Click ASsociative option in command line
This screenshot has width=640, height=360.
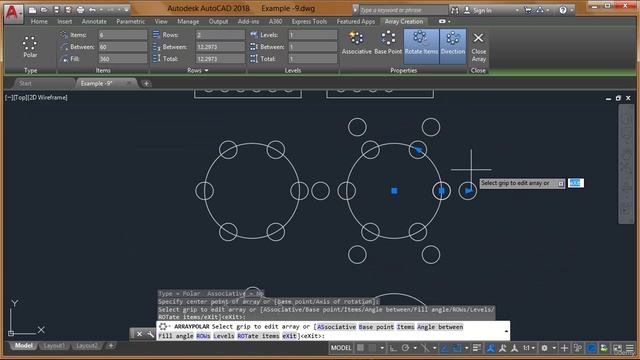coord(336,327)
